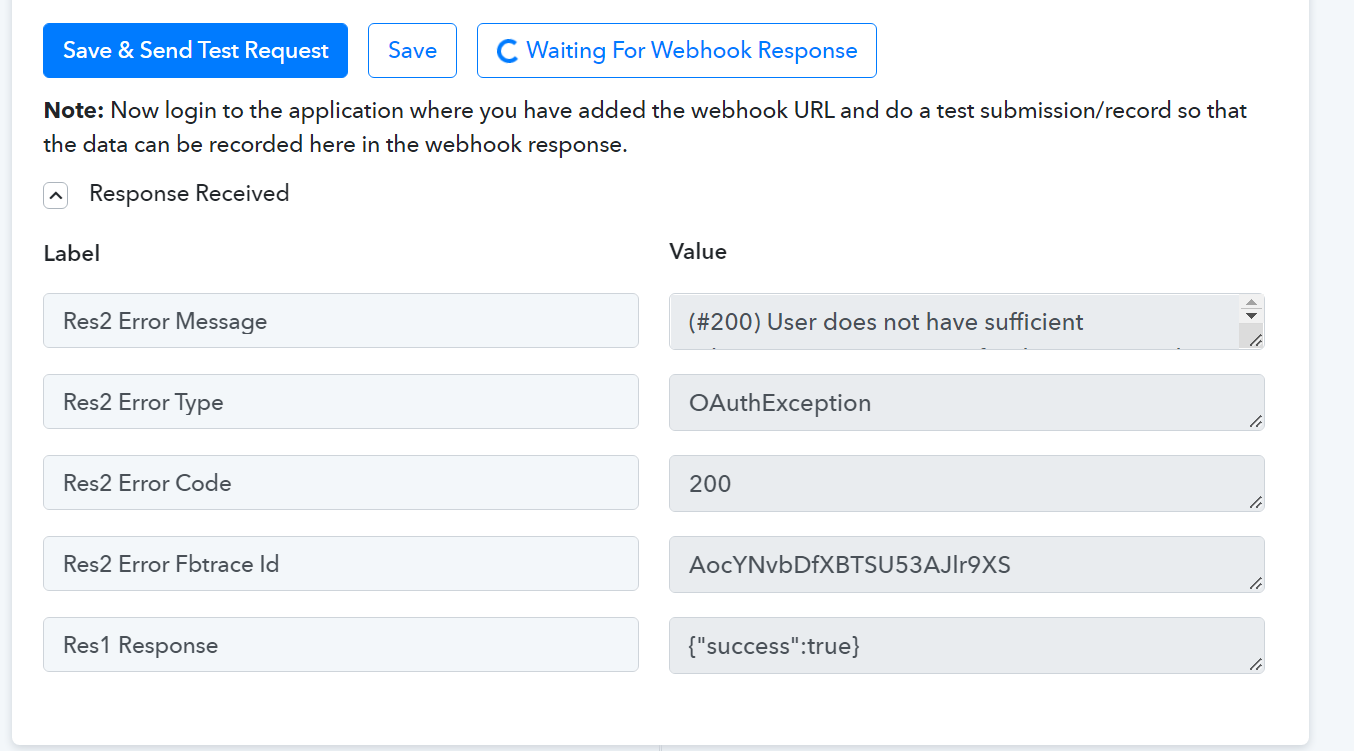1354x751 pixels.
Task: Click the Res1 Response label field
Action: pyautogui.click(x=341, y=645)
